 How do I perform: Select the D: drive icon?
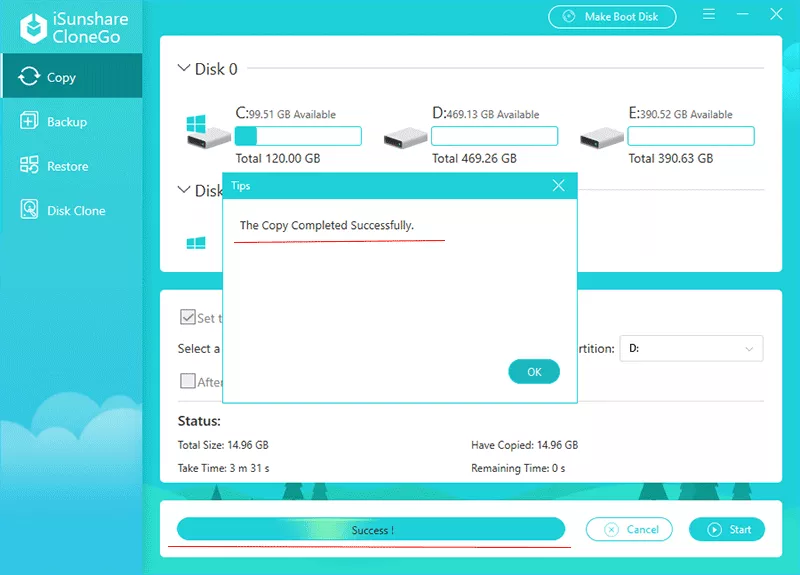pos(405,138)
